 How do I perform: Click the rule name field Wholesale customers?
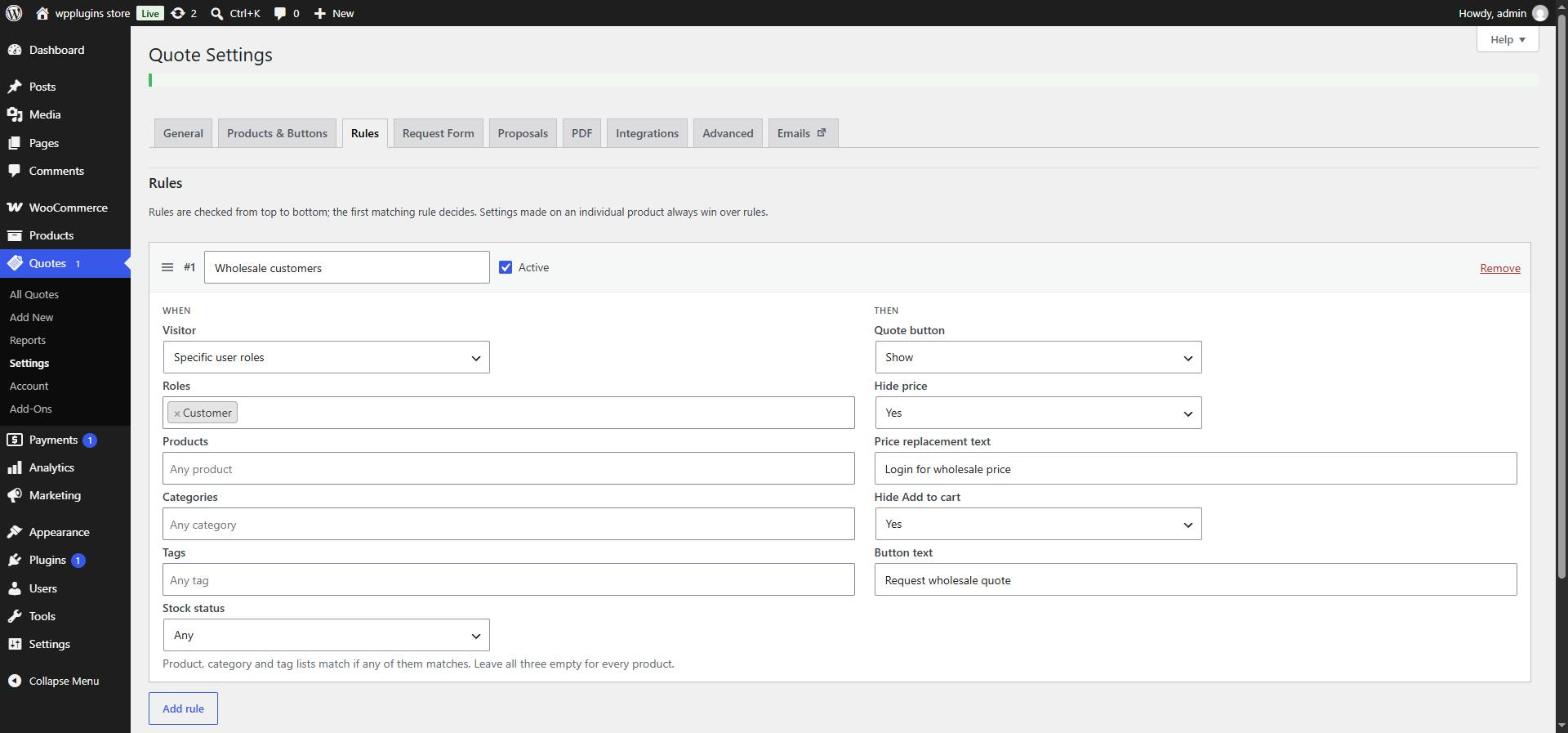click(x=347, y=267)
